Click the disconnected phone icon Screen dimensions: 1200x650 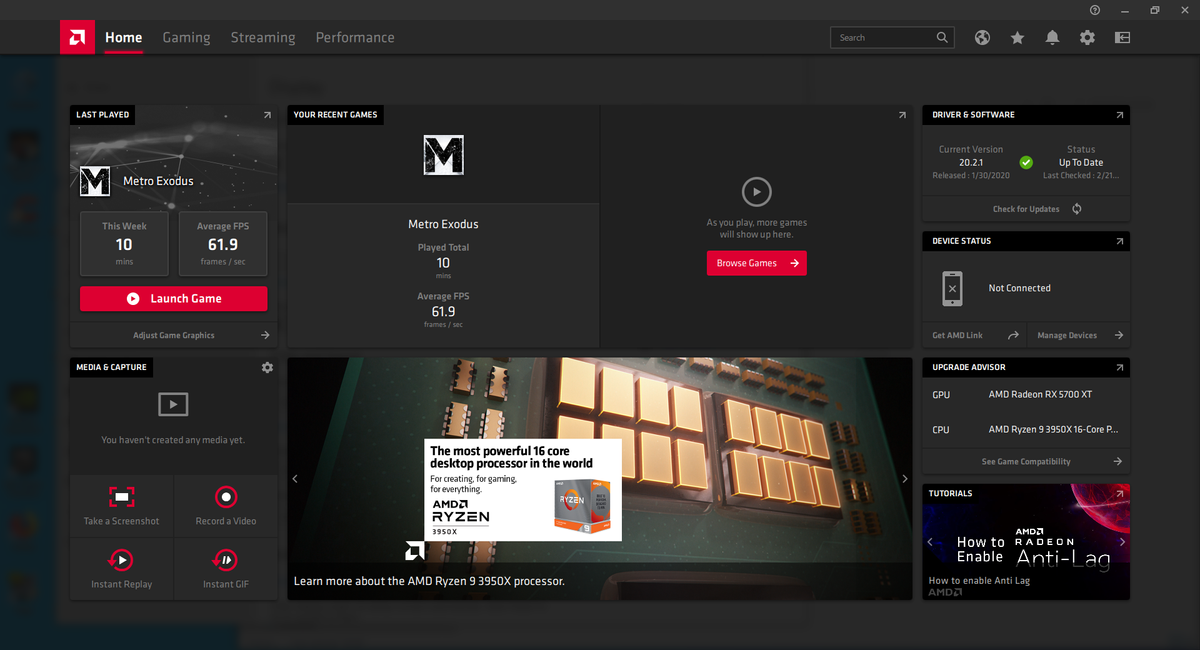point(952,288)
